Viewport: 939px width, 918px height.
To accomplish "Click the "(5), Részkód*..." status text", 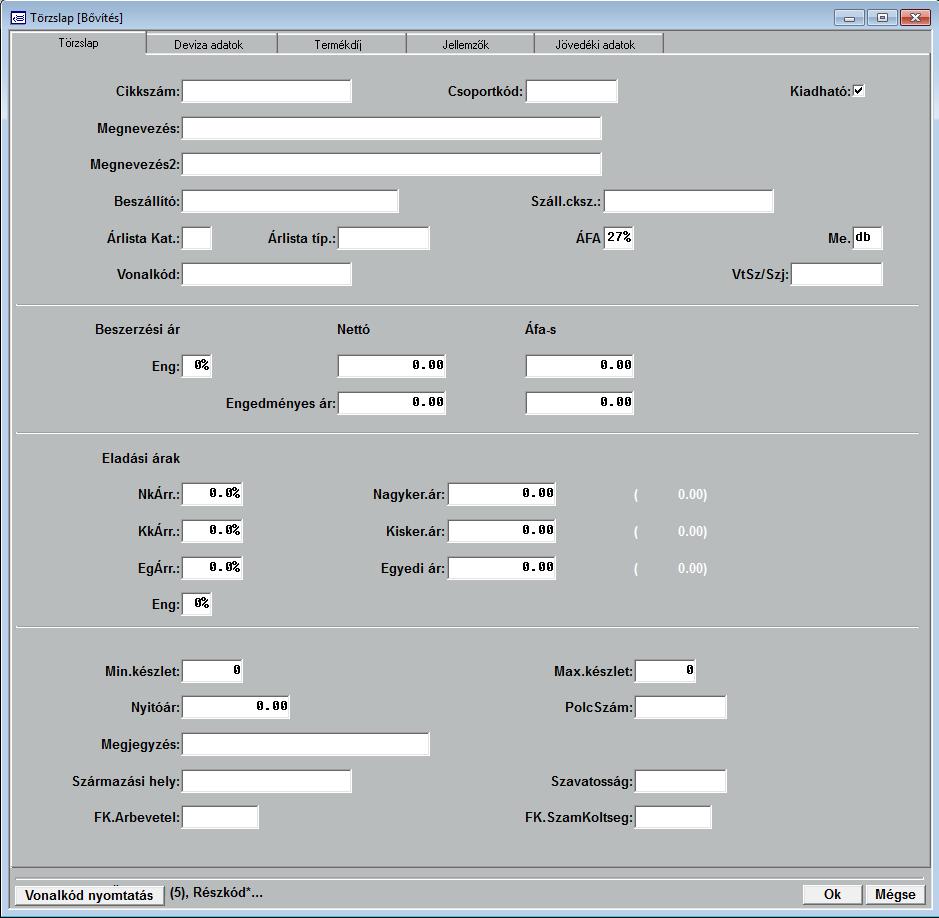I will point(216,893).
